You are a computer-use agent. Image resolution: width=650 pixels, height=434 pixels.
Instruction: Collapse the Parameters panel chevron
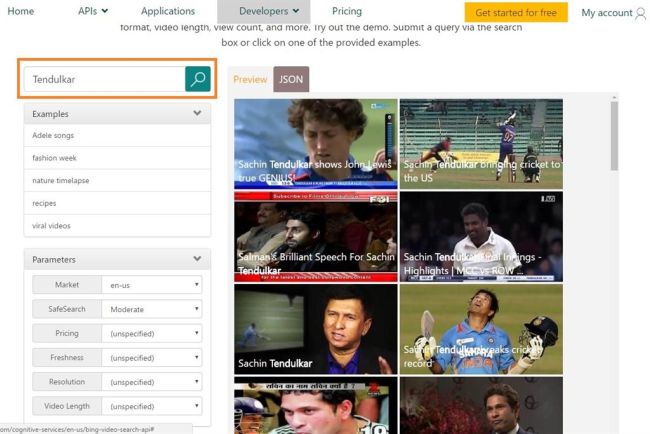tap(197, 259)
